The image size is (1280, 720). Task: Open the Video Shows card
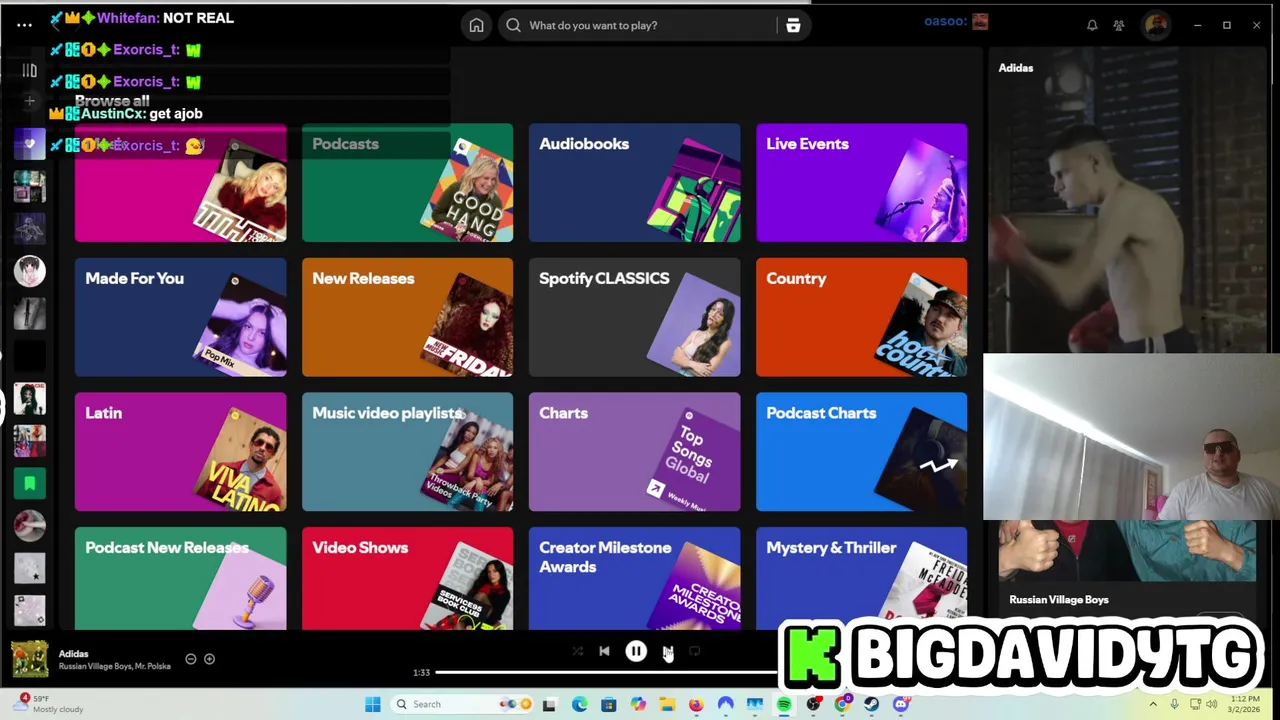[407, 579]
